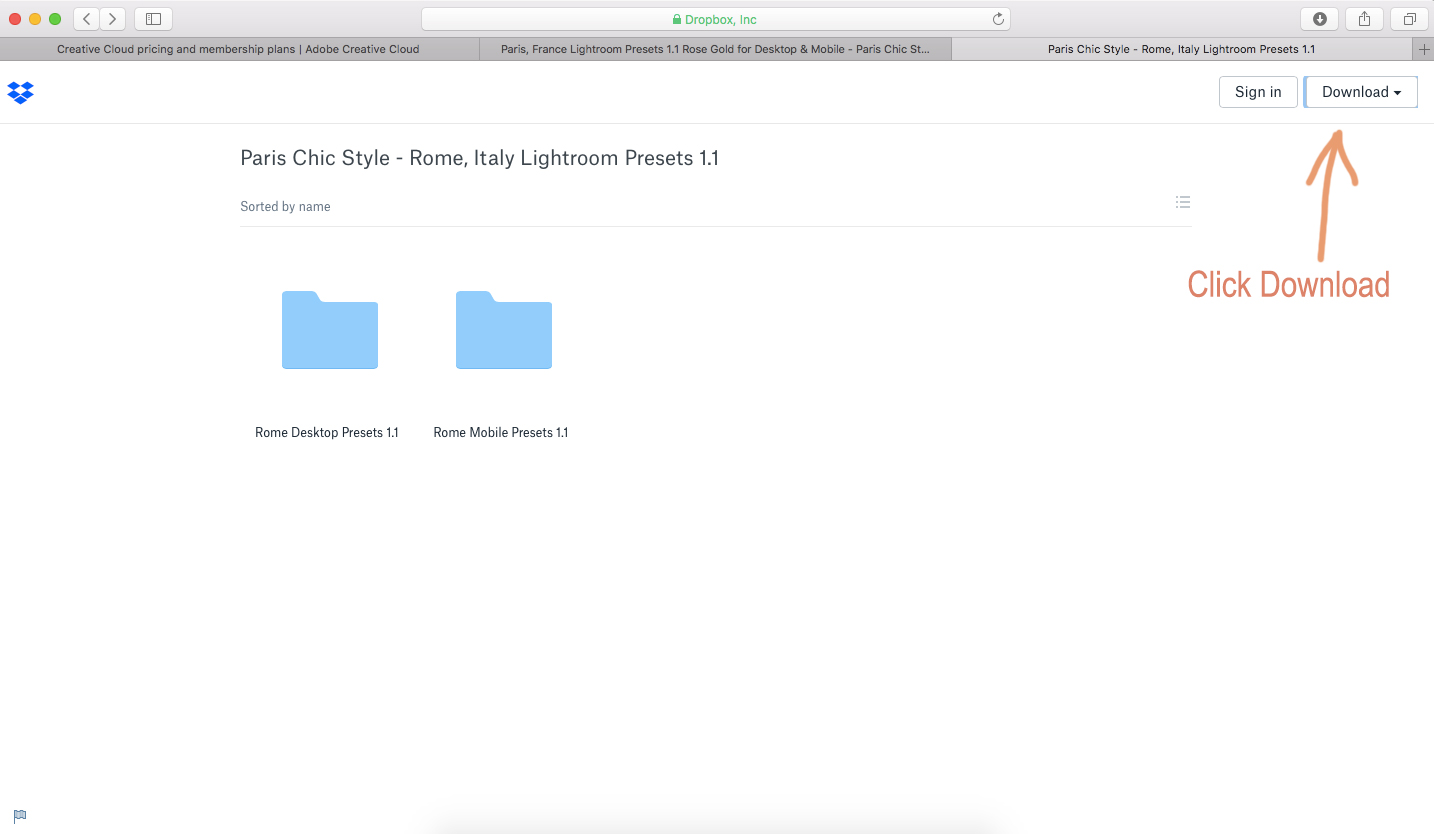Open the Rome Desktop Presets 1.1 folder icon

(329, 331)
